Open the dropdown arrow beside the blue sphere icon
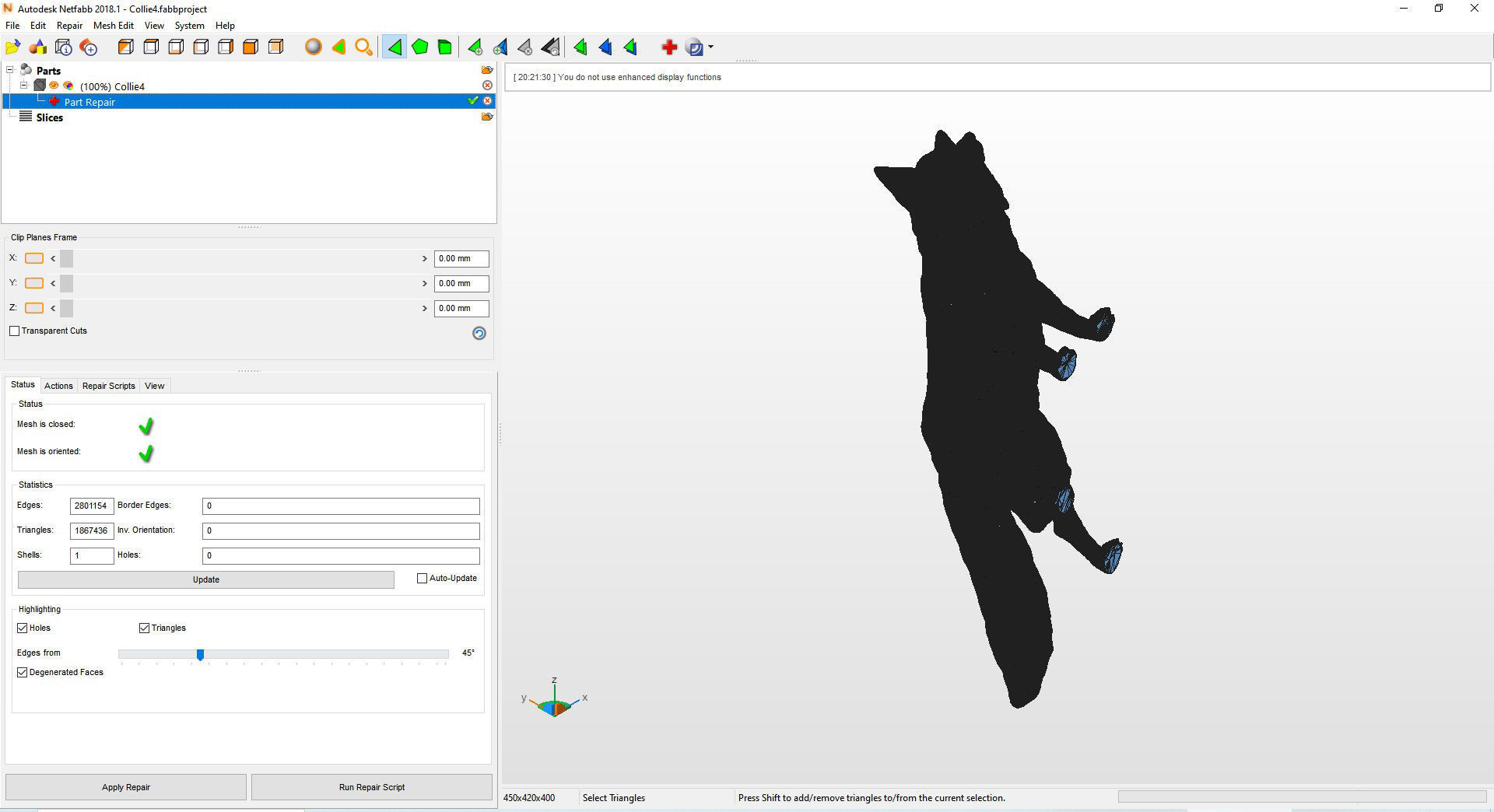Image resolution: width=1494 pixels, height=812 pixels. click(710, 47)
